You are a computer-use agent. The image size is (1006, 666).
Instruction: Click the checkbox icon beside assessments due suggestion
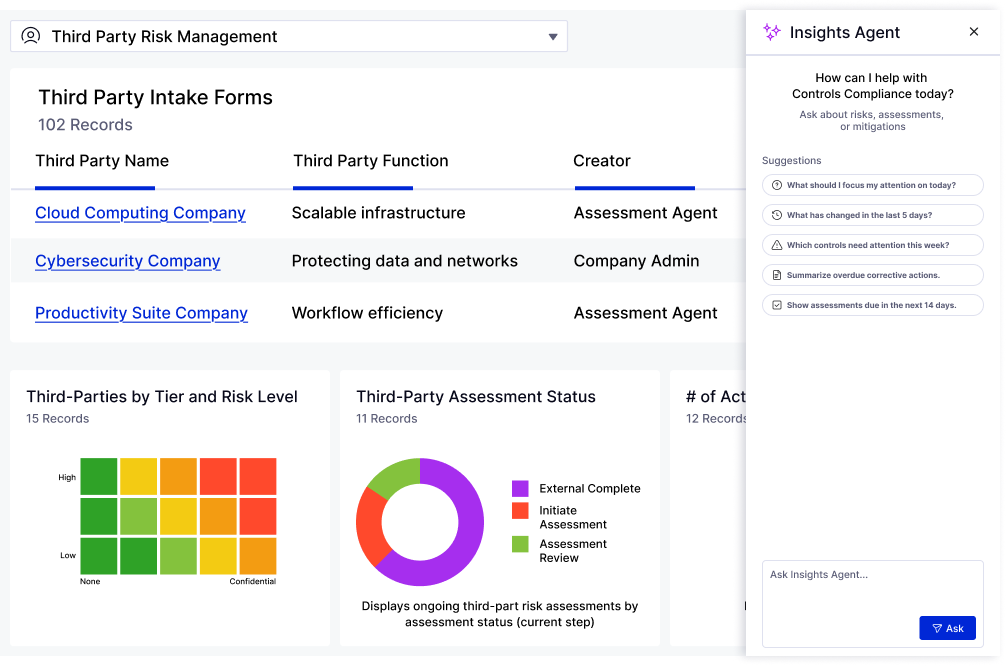click(x=776, y=305)
